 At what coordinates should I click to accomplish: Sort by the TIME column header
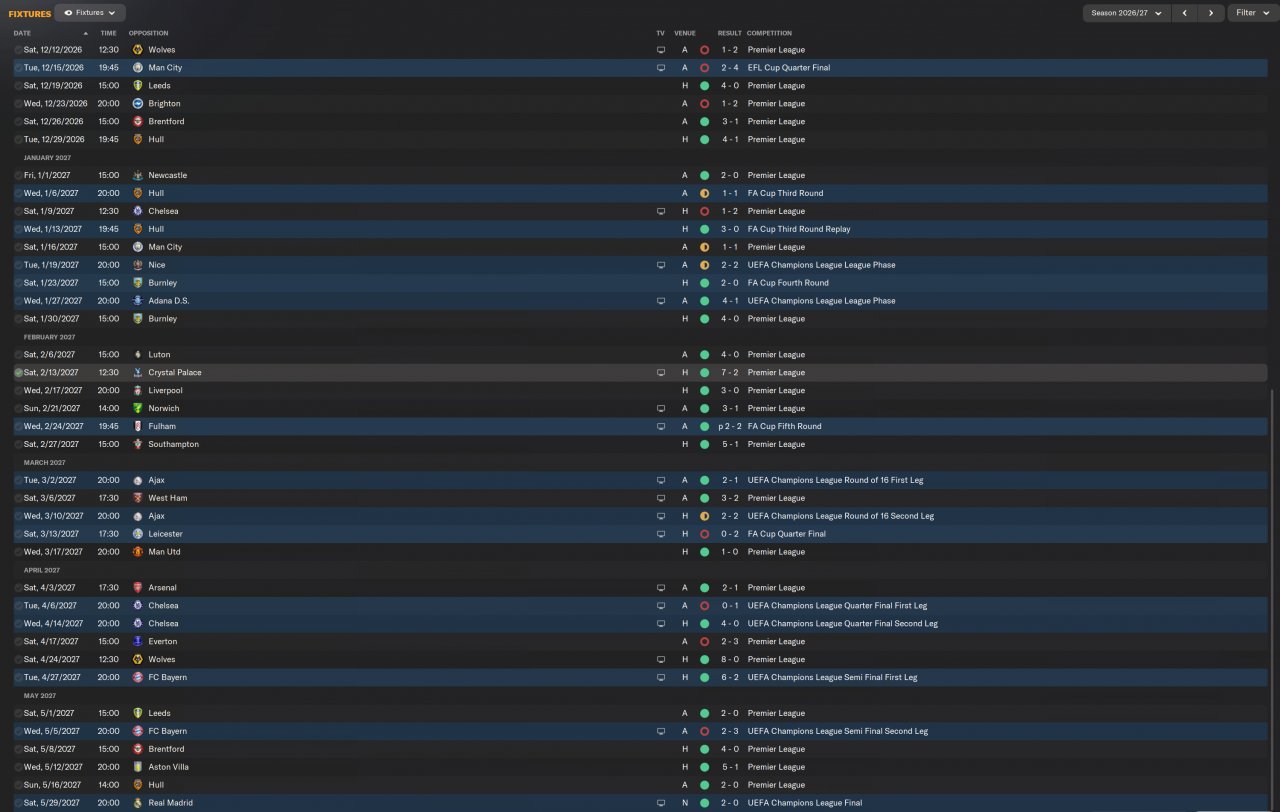[x=108, y=33]
